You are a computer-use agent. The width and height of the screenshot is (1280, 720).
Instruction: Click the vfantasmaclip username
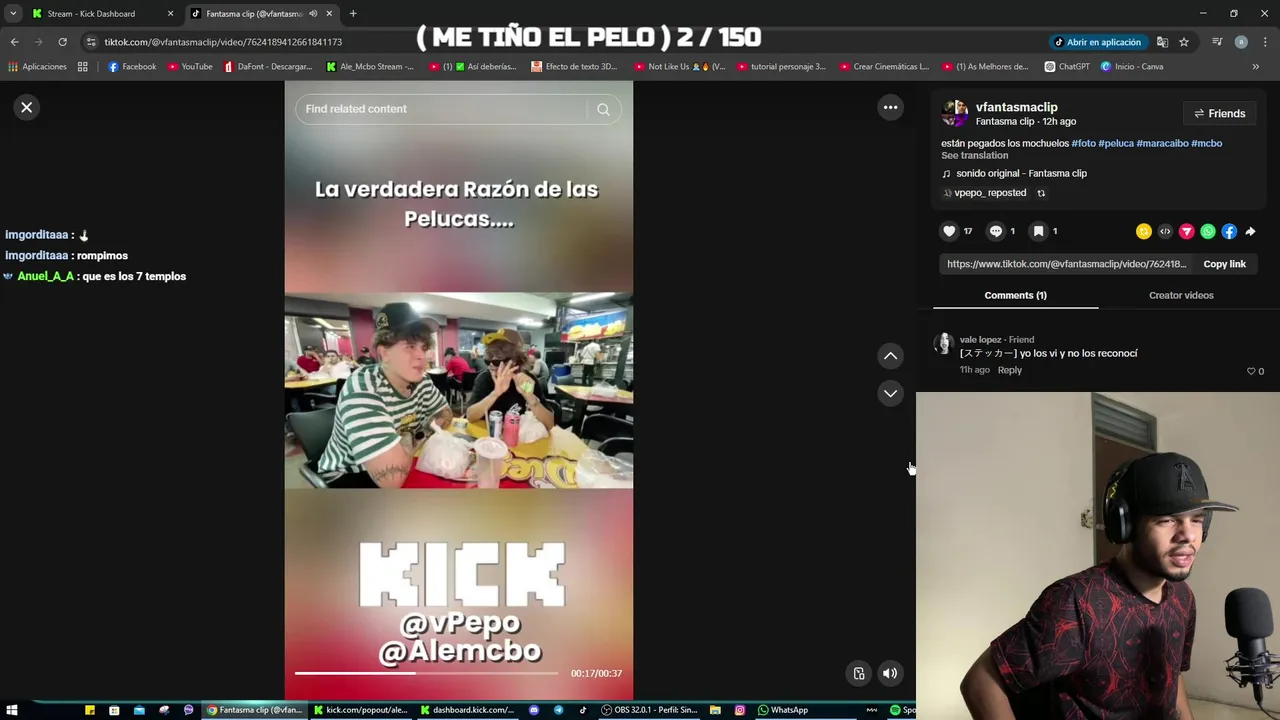click(x=1016, y=107)
